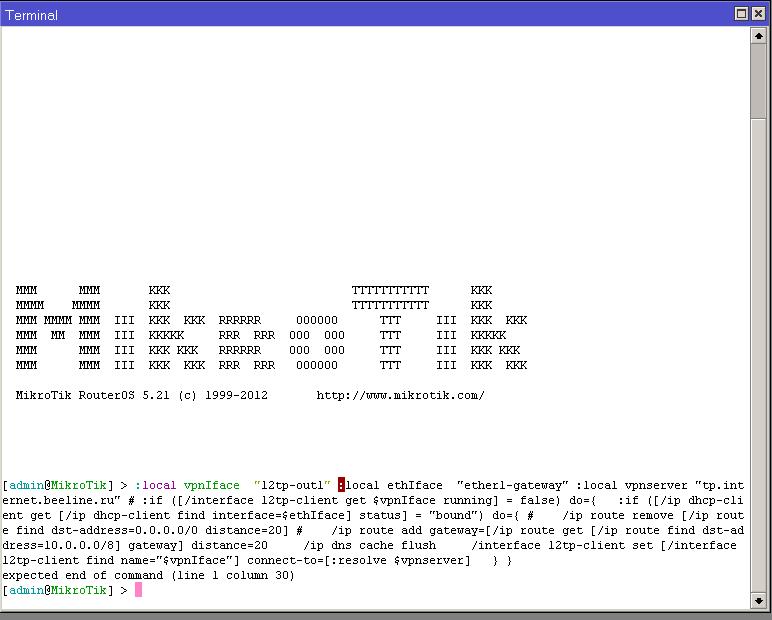Viewport: 772px width, 620px height.
Task: Click the 'MikroTik RouterOS 5.21' version text
Action: [x=92, y=395]
